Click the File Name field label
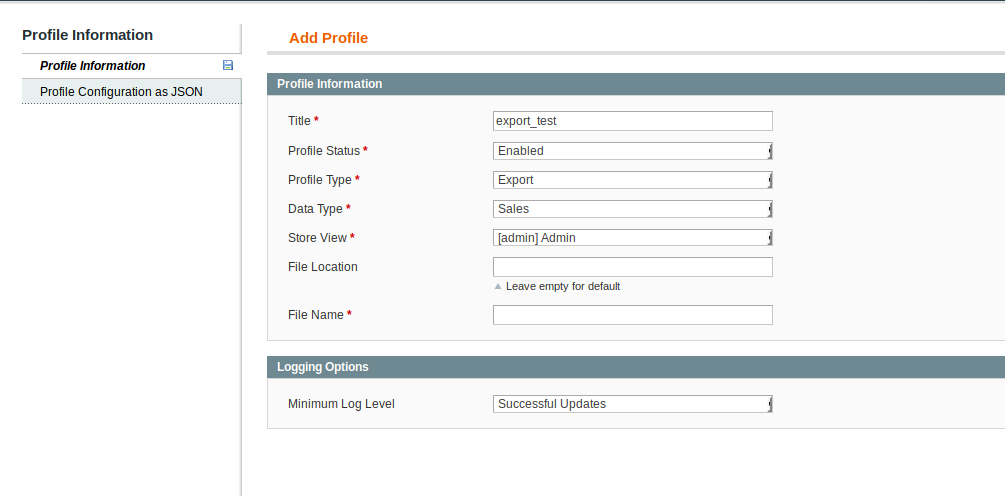This screenshot has height=496, width=1005. (316, 315)
